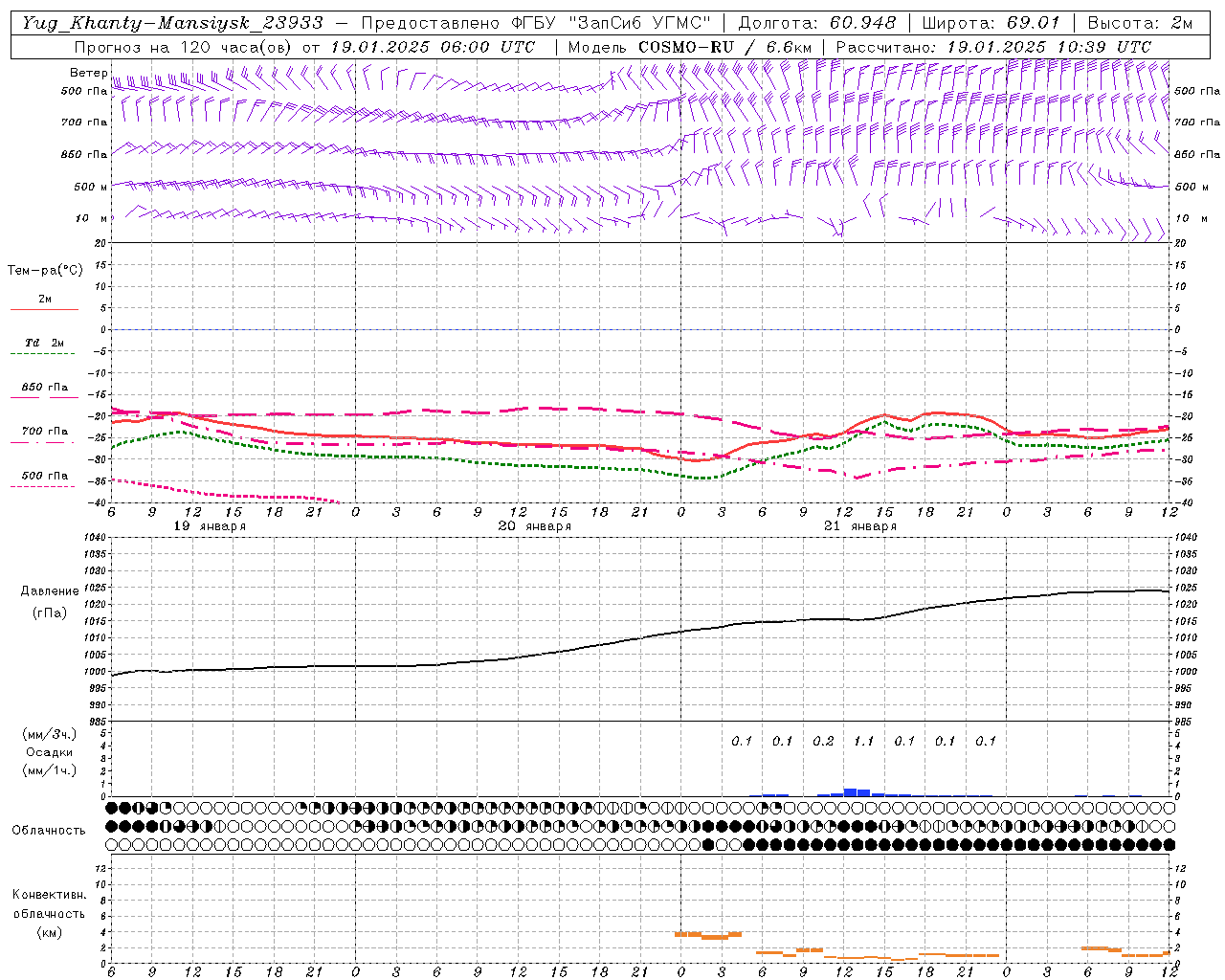Click the 'Td 2м' dew point legend entry

44,343
